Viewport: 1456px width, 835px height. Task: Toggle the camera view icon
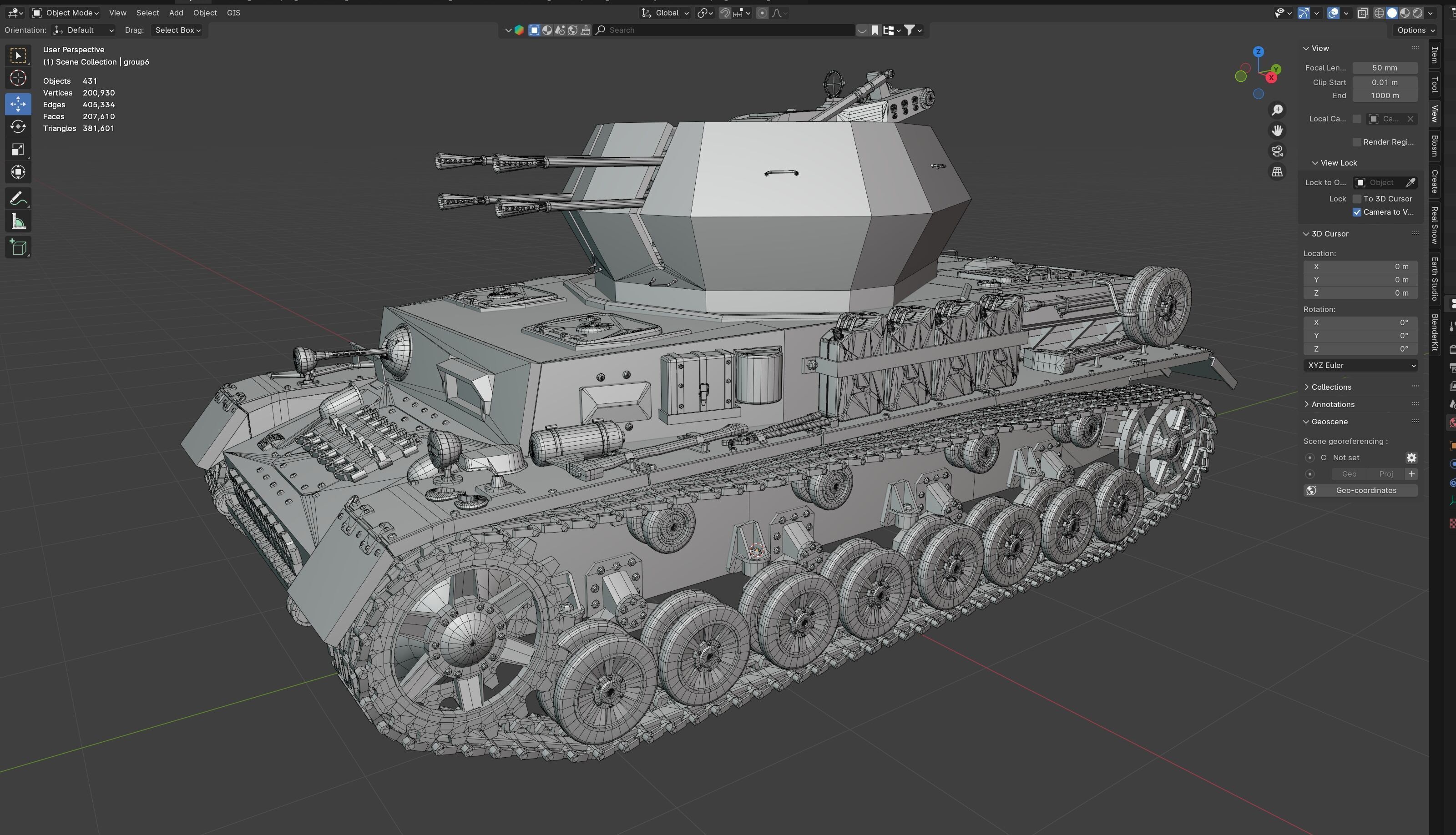[x=1277, y=151]
